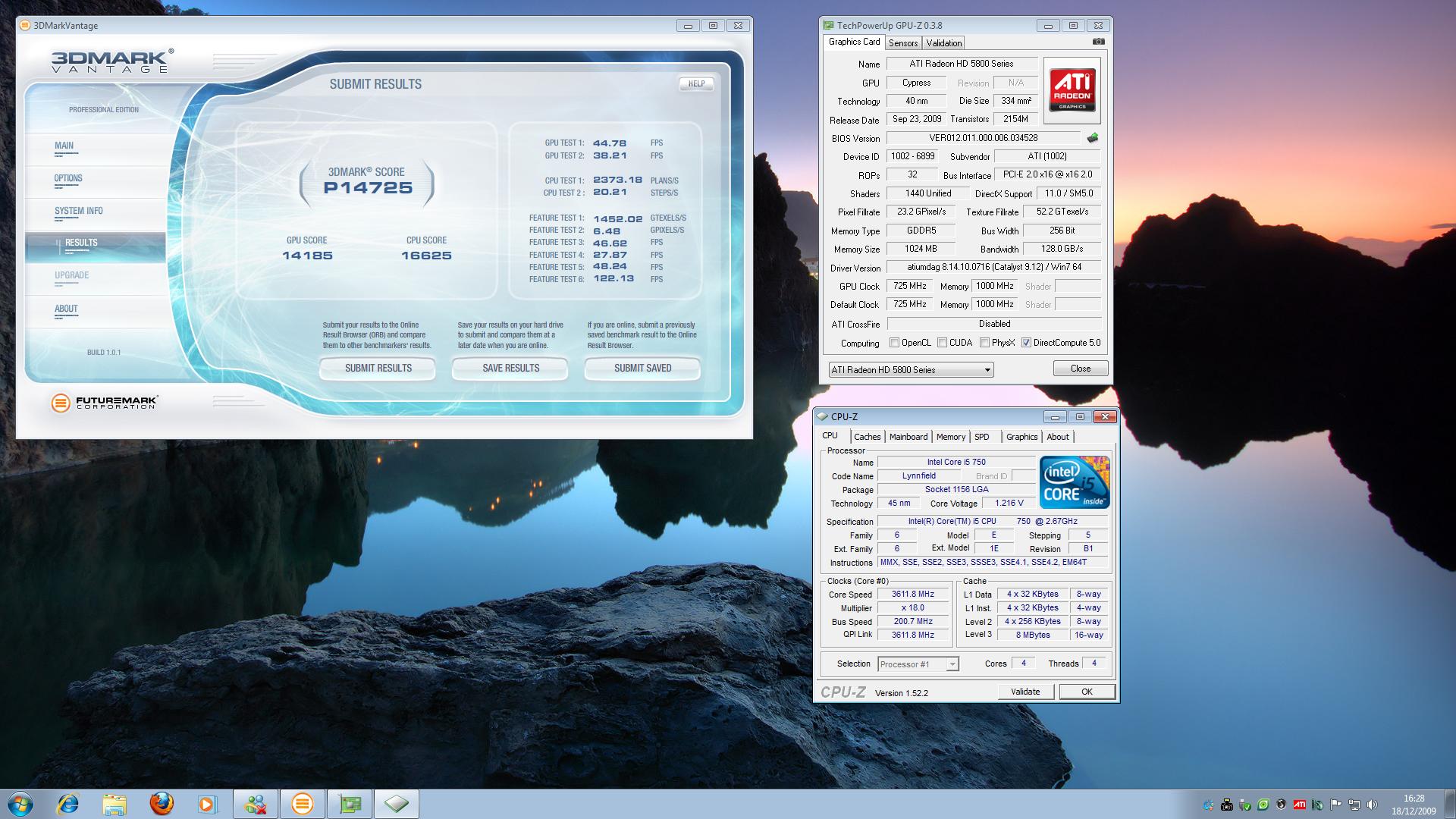The width and height of the screenshot is (1456, 819).
Task: Click the GPU Clock 725 MHz value
Action: tap(910, 286)
